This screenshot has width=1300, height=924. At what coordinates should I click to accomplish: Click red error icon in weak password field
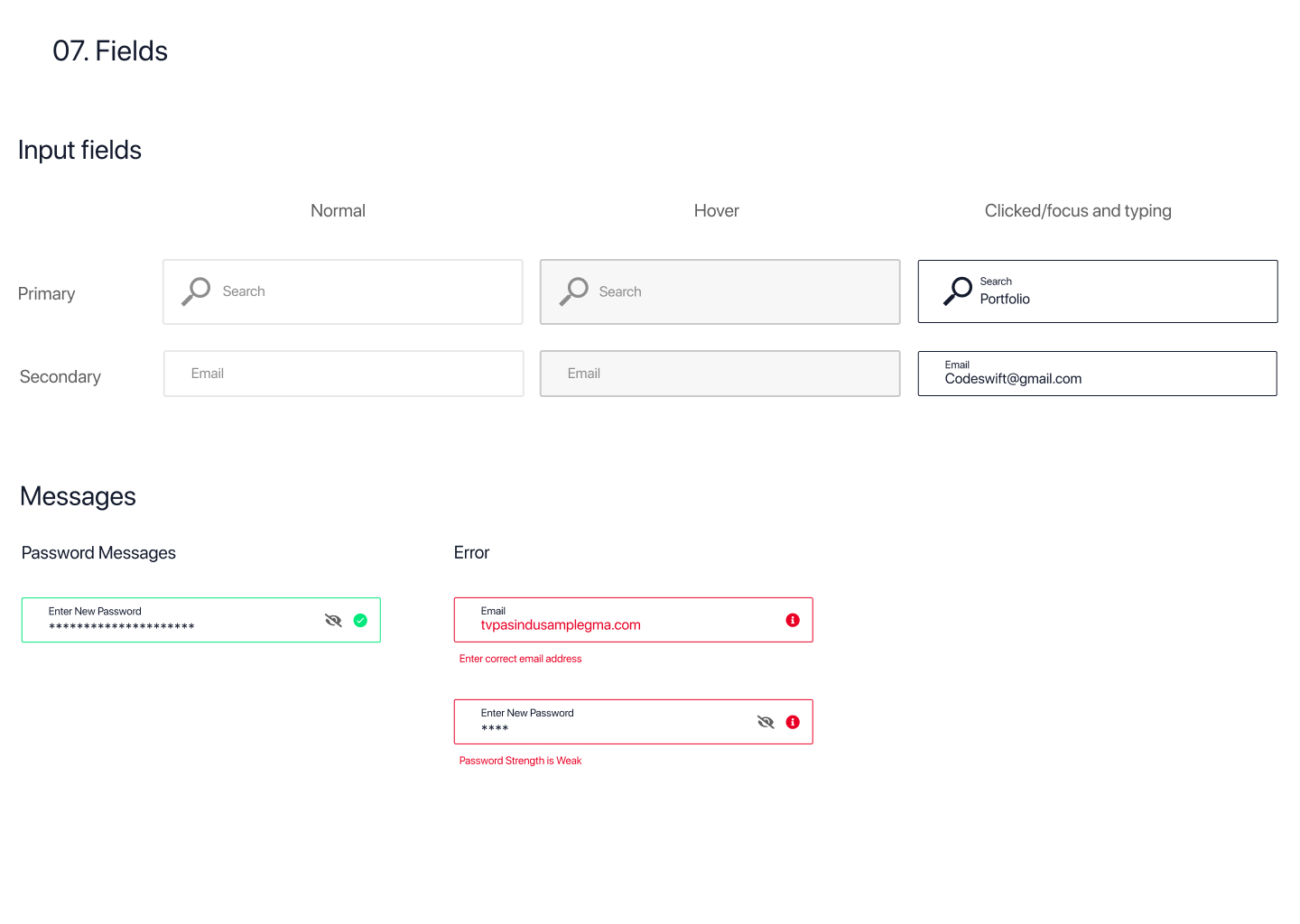(793, 722)
